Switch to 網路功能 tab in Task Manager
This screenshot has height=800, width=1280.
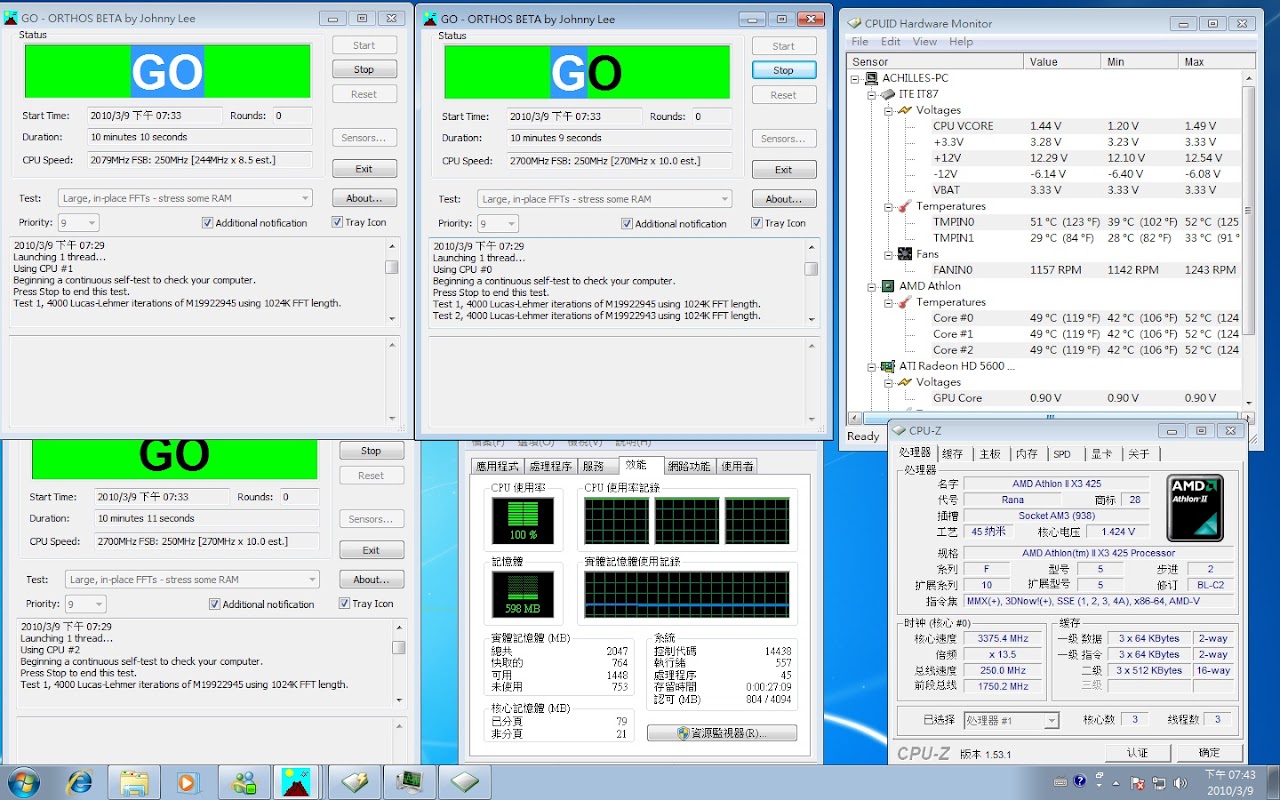[x=689, y=466]
